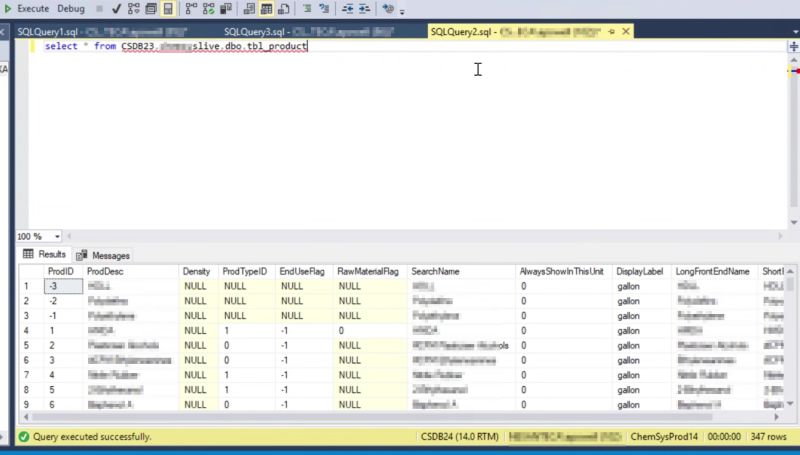This screenshot has height=455, width=800.
Task: Switch output to Results to File
Action: tap(284, 9)
